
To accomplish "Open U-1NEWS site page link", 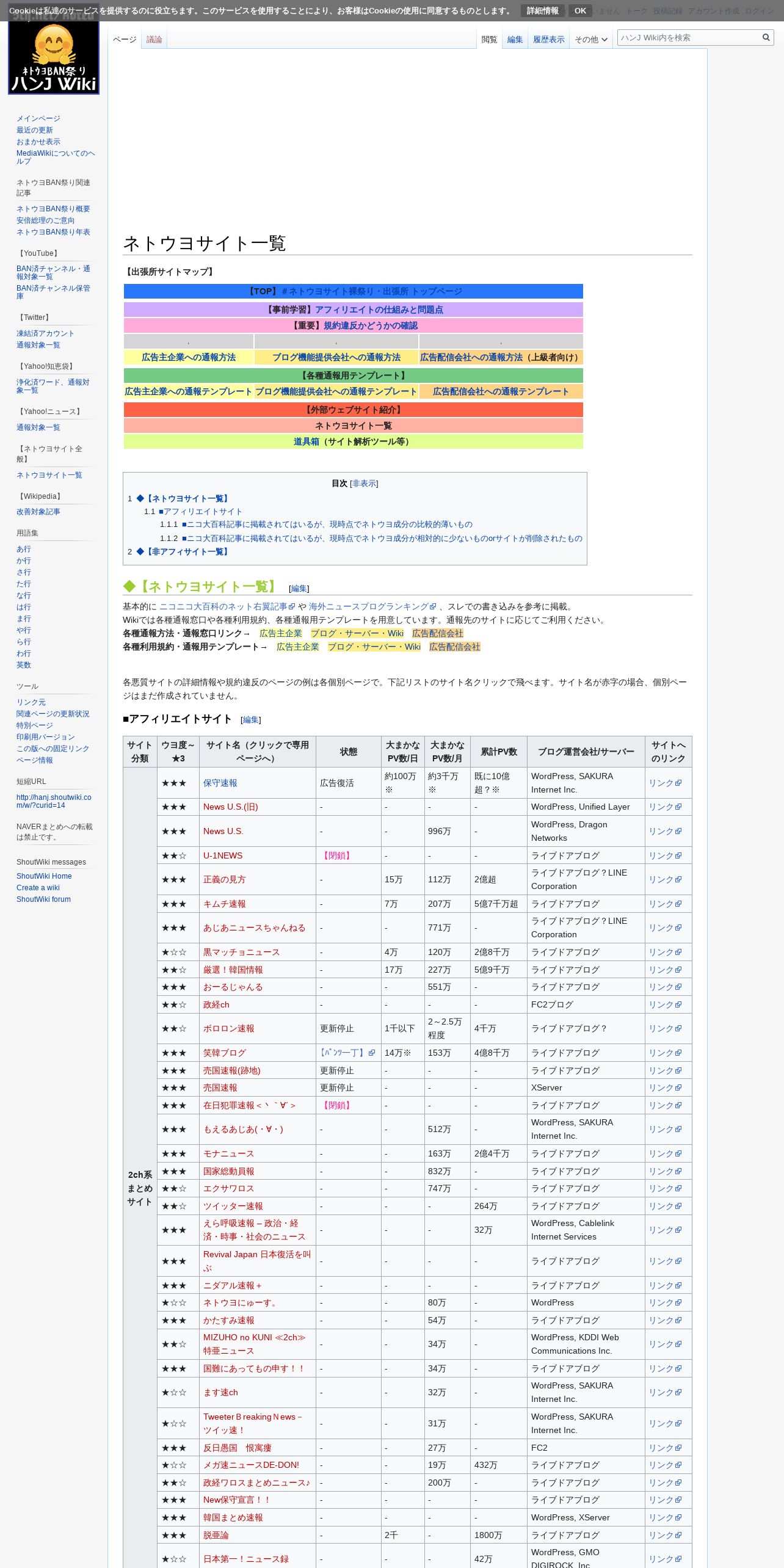I will 223,855.
